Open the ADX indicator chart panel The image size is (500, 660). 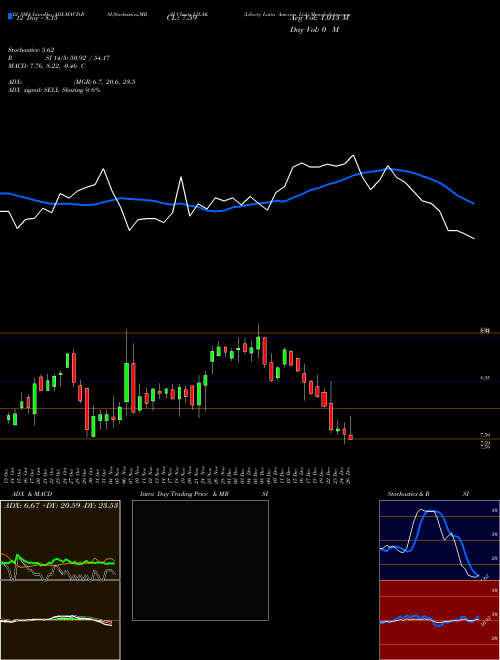click(x=60, y=540)
